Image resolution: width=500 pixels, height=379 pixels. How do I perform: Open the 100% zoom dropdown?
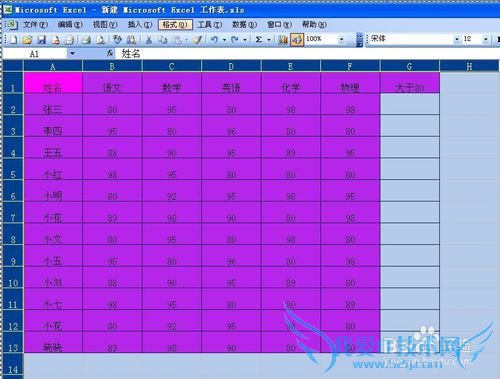click(x=341, y=39)
